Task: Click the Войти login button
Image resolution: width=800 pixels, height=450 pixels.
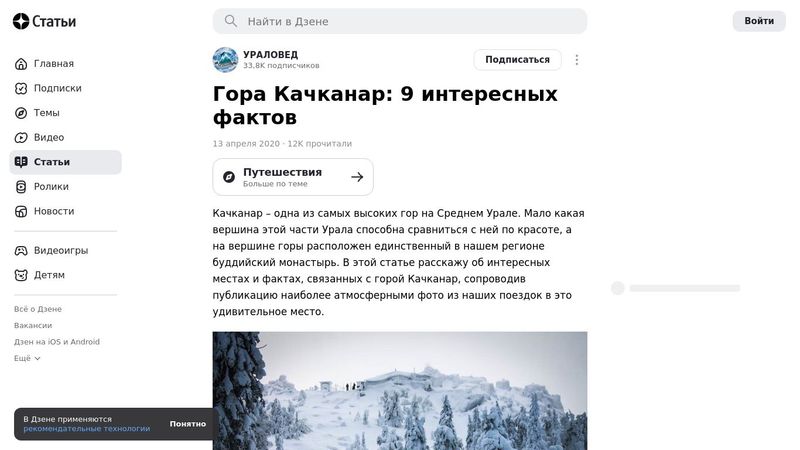Action: point(759,21)
